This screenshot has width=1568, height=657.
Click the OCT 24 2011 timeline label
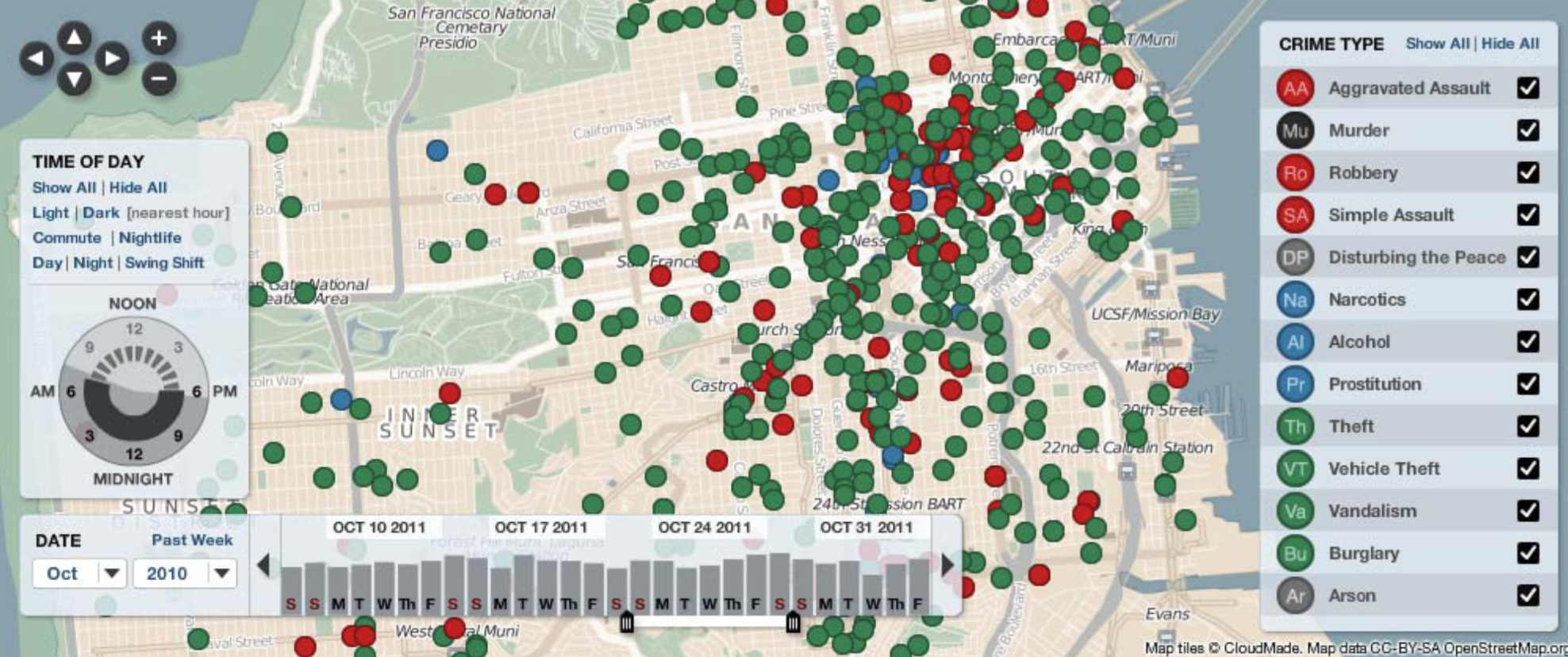(x=704, y=528)
